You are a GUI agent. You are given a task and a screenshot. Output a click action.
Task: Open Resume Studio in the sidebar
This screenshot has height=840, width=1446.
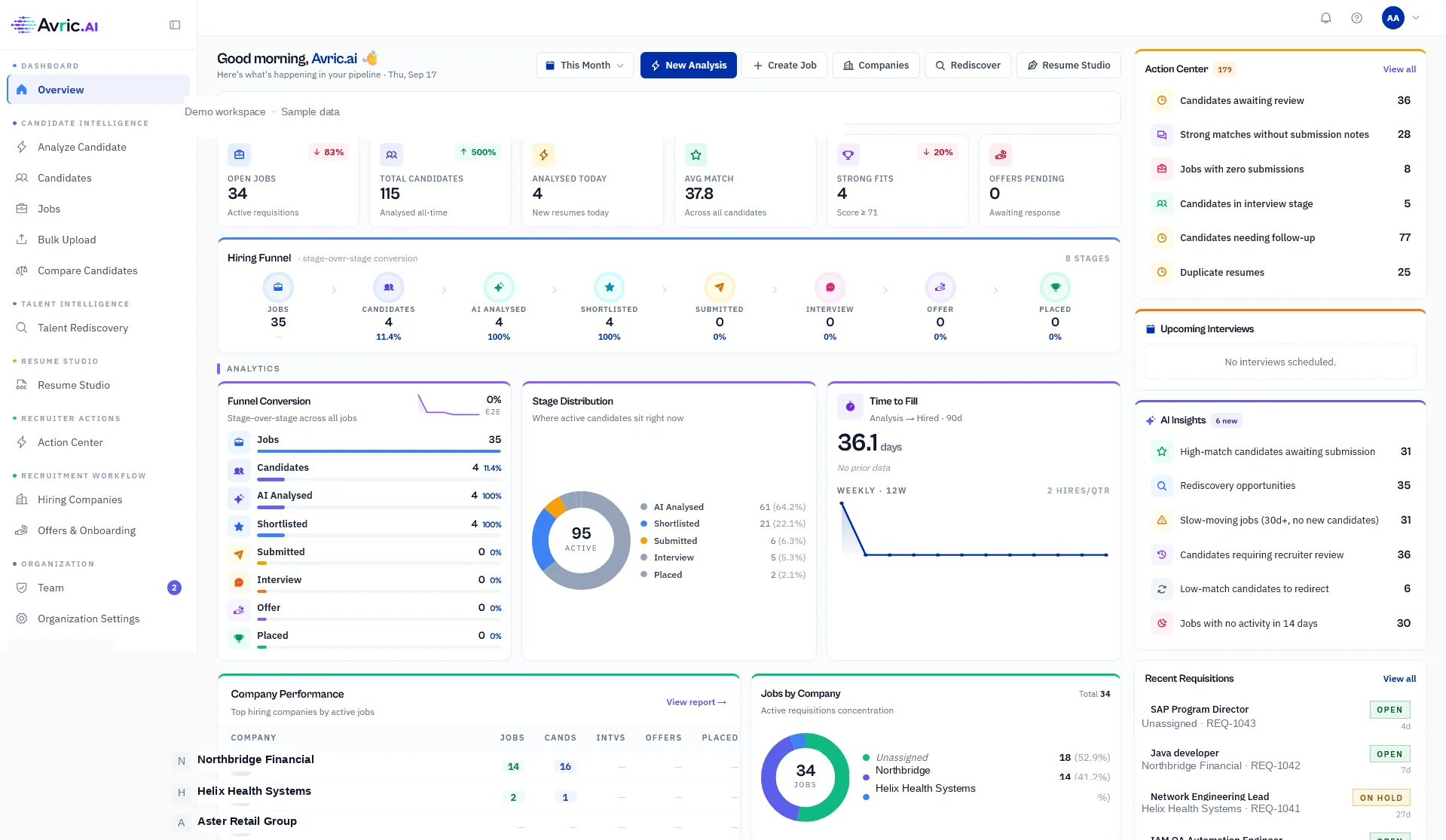98,385
